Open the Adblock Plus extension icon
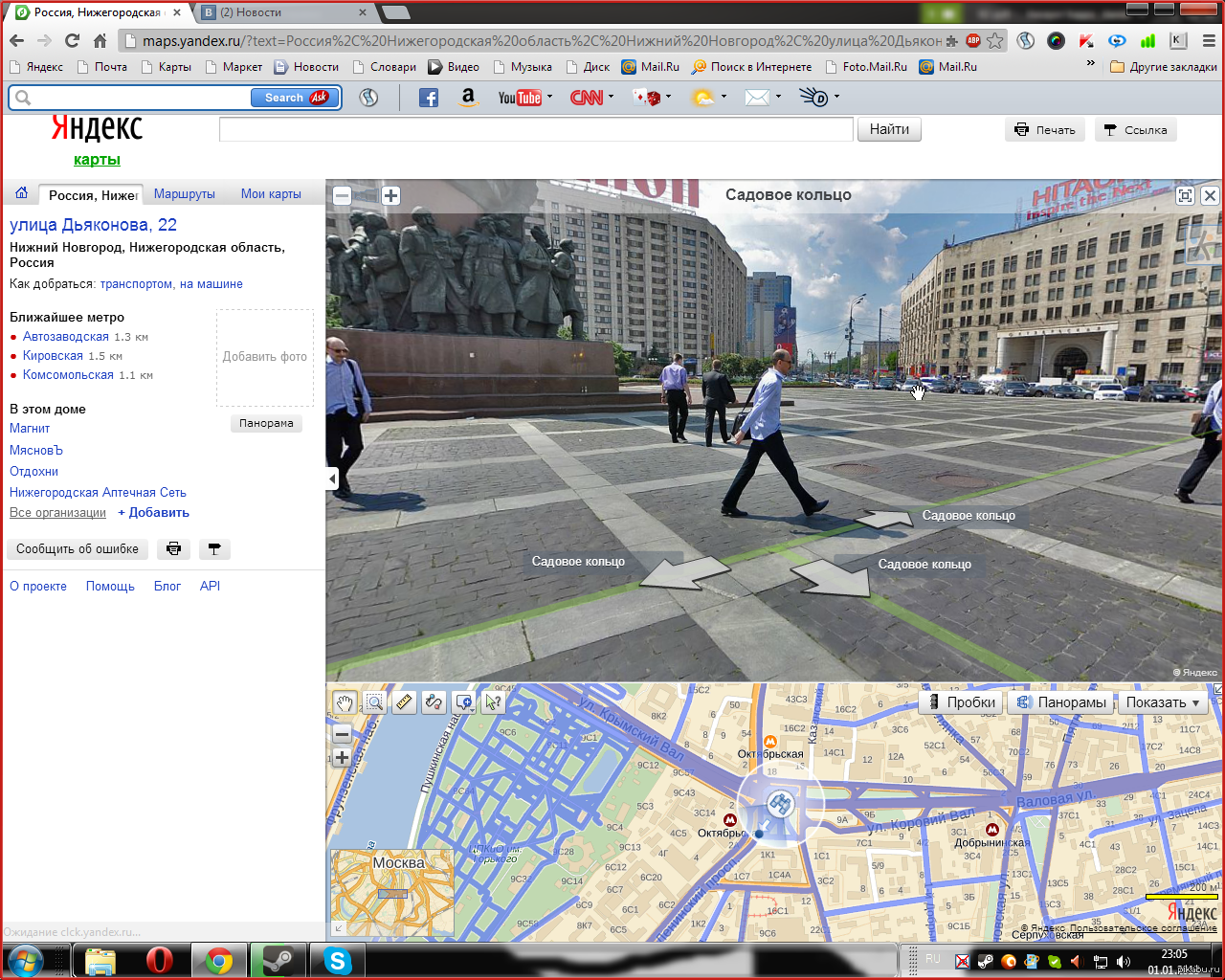Screen dimensions: 1225x980 click(x=973, y=40)
